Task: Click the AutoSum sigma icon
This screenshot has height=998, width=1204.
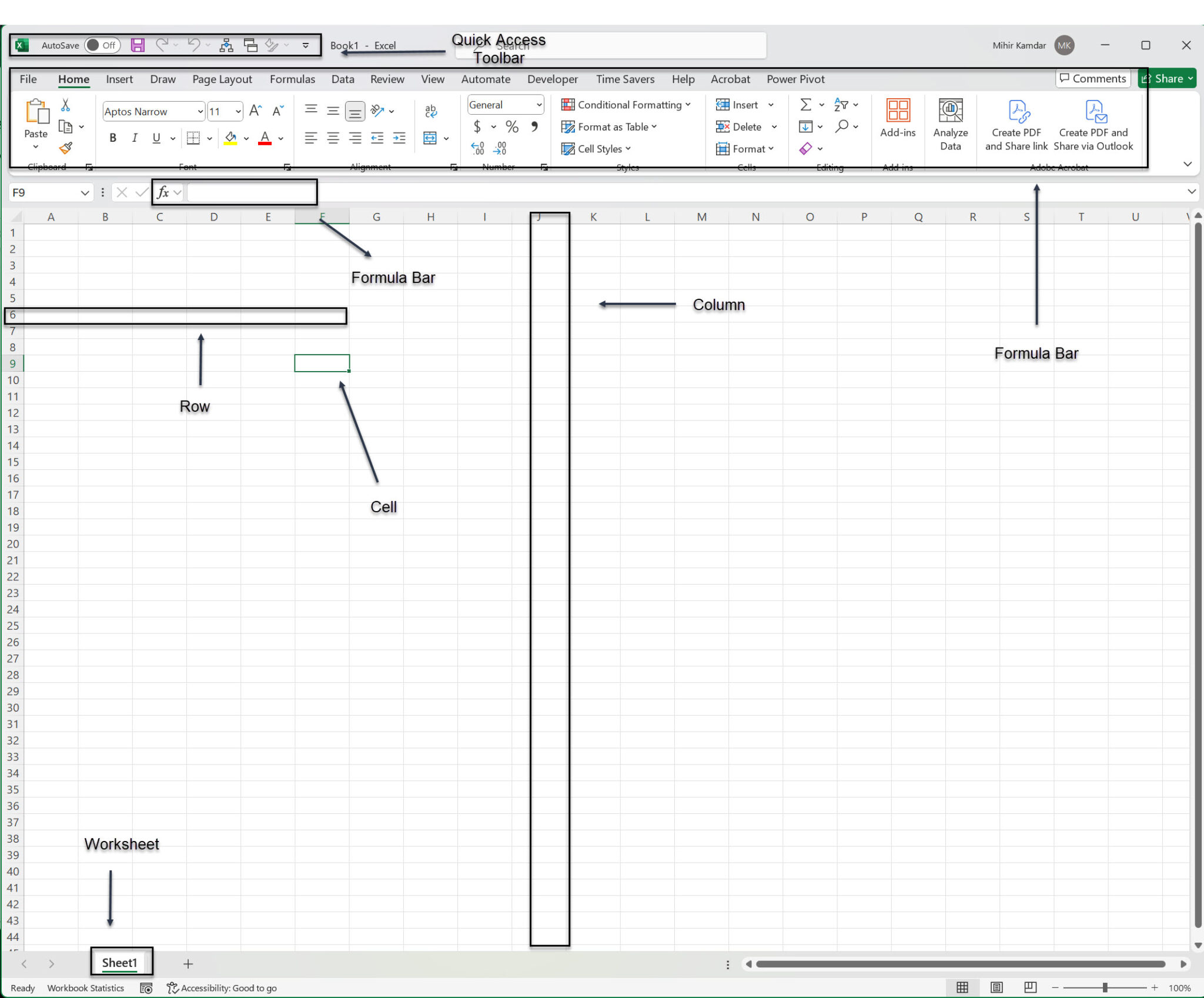Action: tap(805, 105)
